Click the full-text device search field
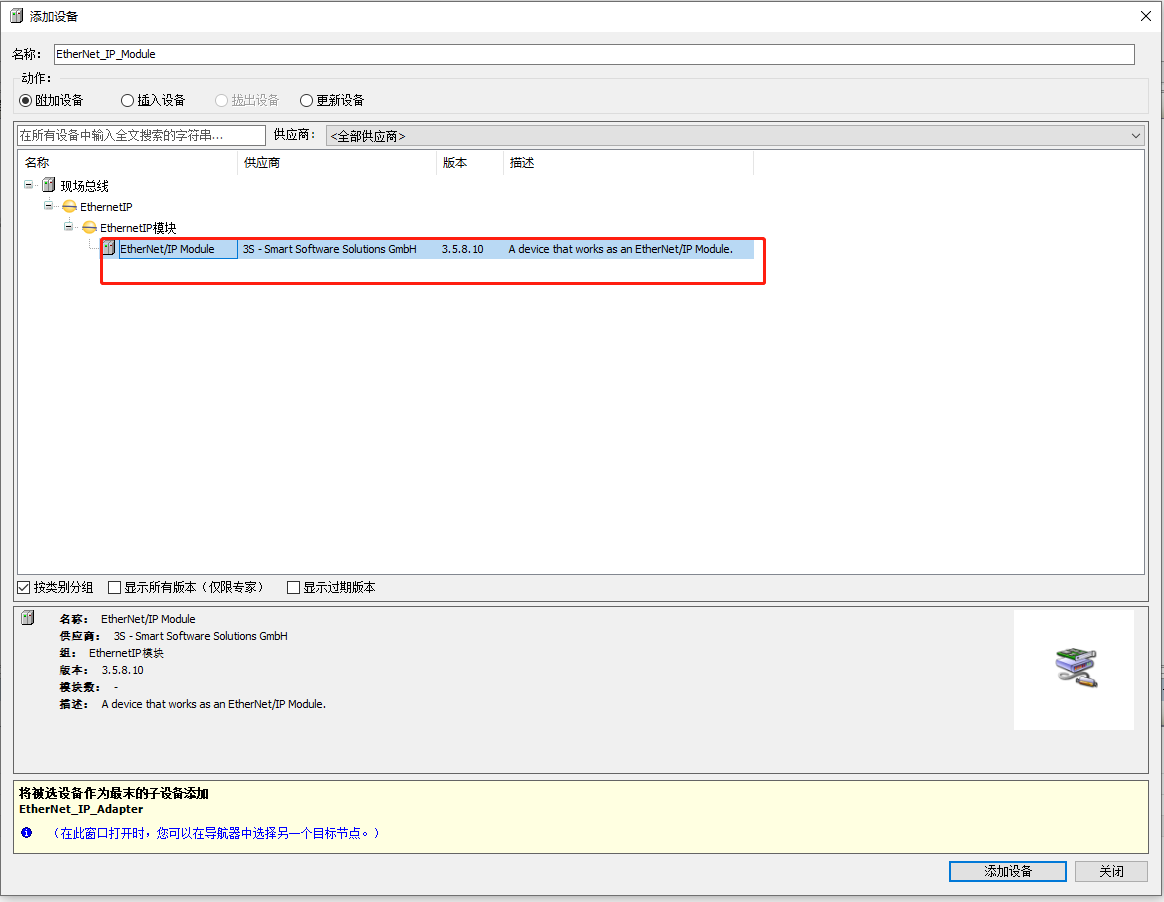 [141, 135]
